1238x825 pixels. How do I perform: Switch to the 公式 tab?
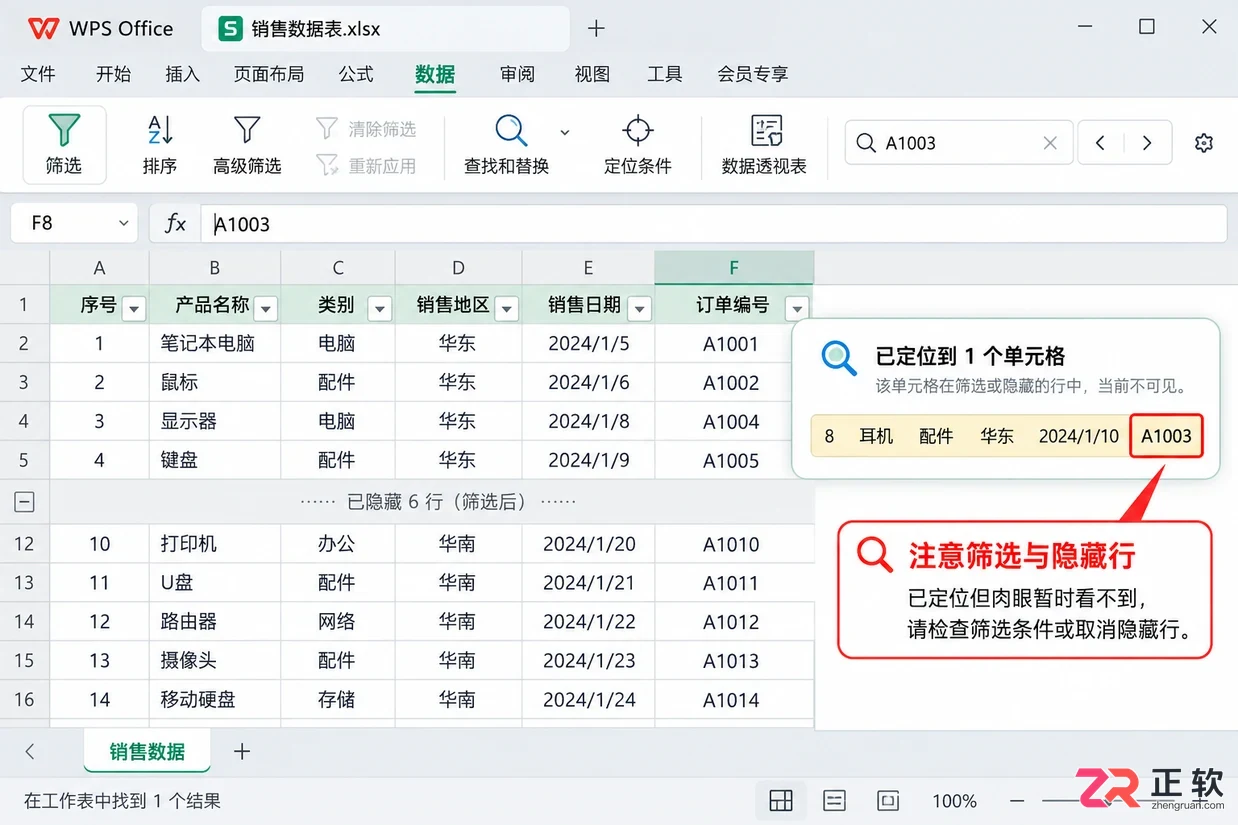click(356, 74)
